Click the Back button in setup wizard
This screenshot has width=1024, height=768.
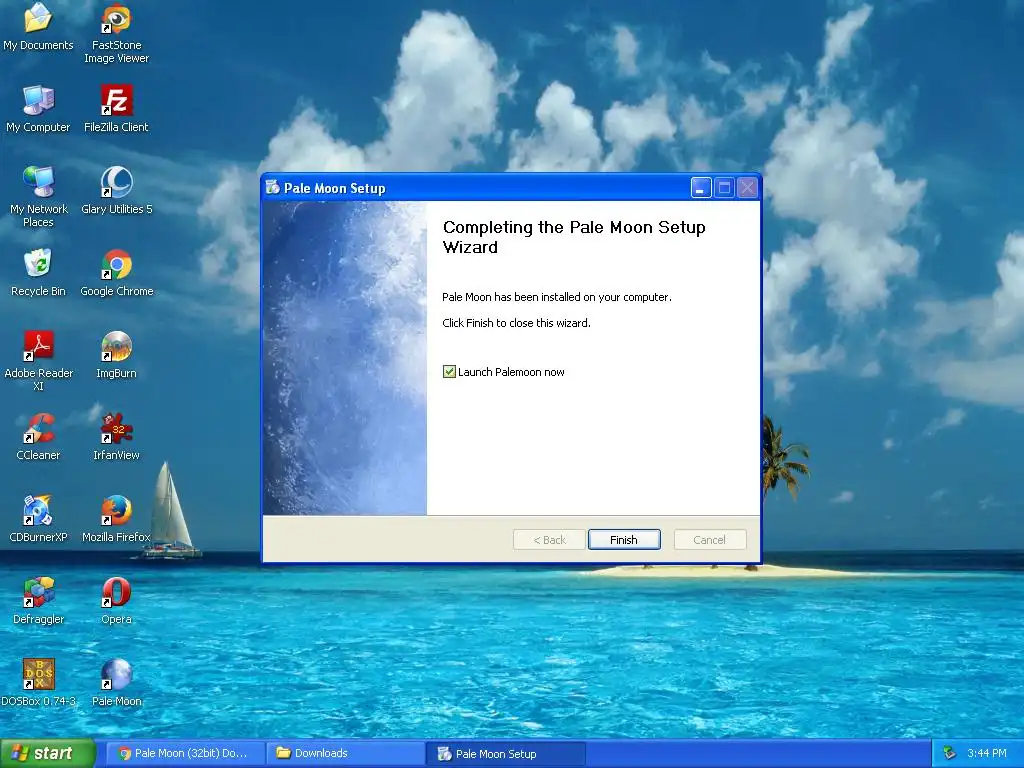point(549,539)
